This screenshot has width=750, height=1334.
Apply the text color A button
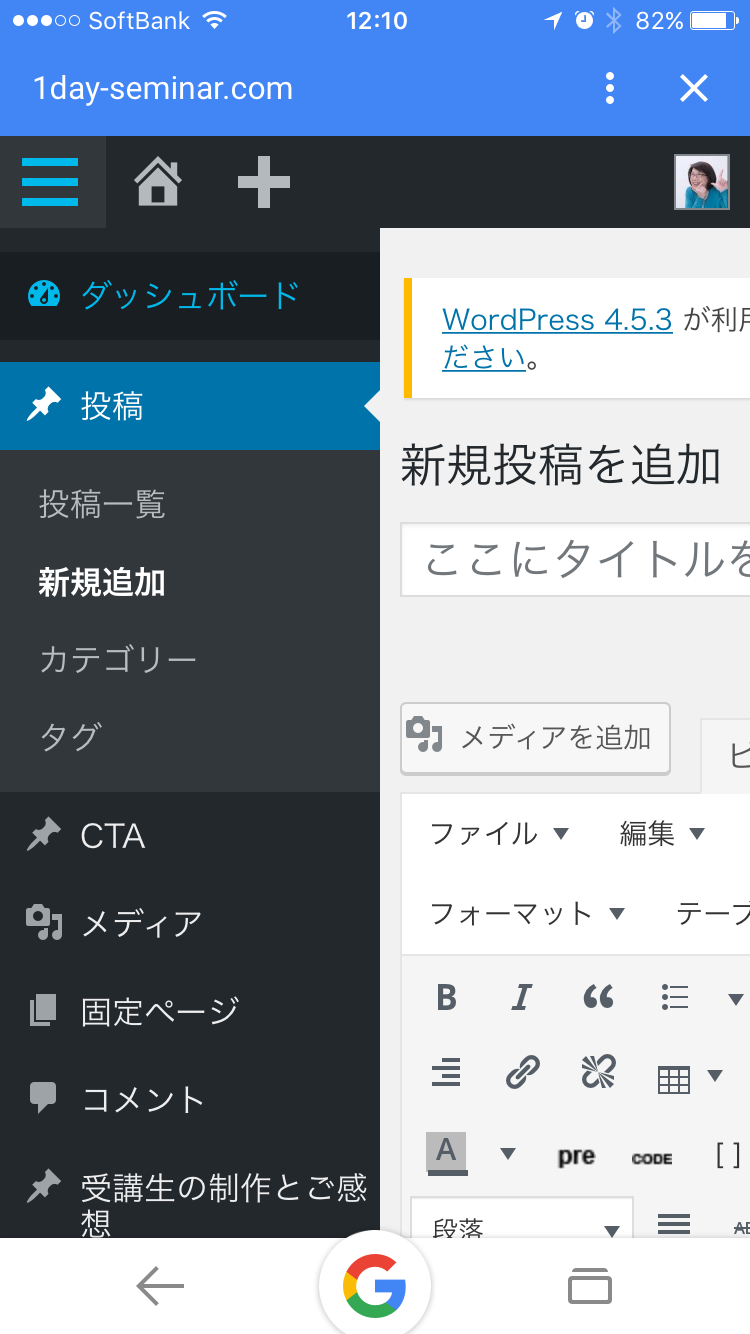click(446, 1152)
